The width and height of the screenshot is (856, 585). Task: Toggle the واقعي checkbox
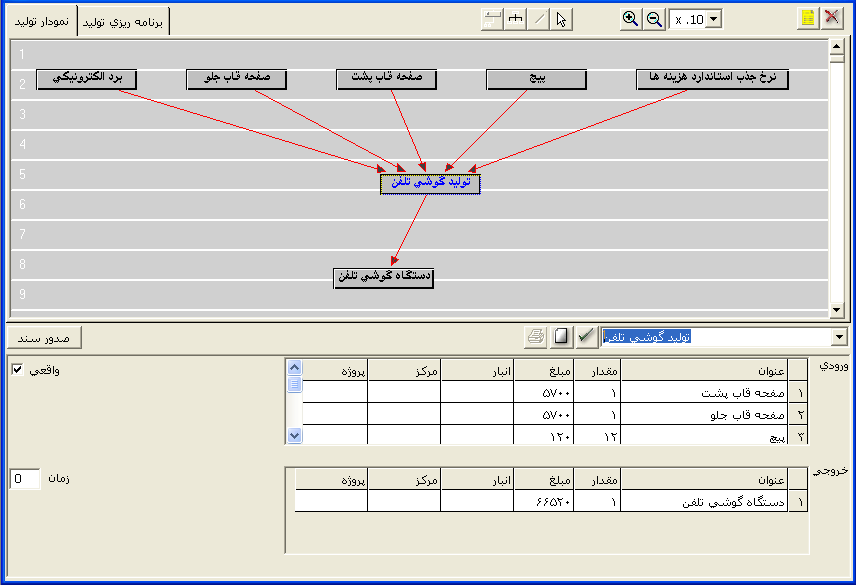[17, 370]
